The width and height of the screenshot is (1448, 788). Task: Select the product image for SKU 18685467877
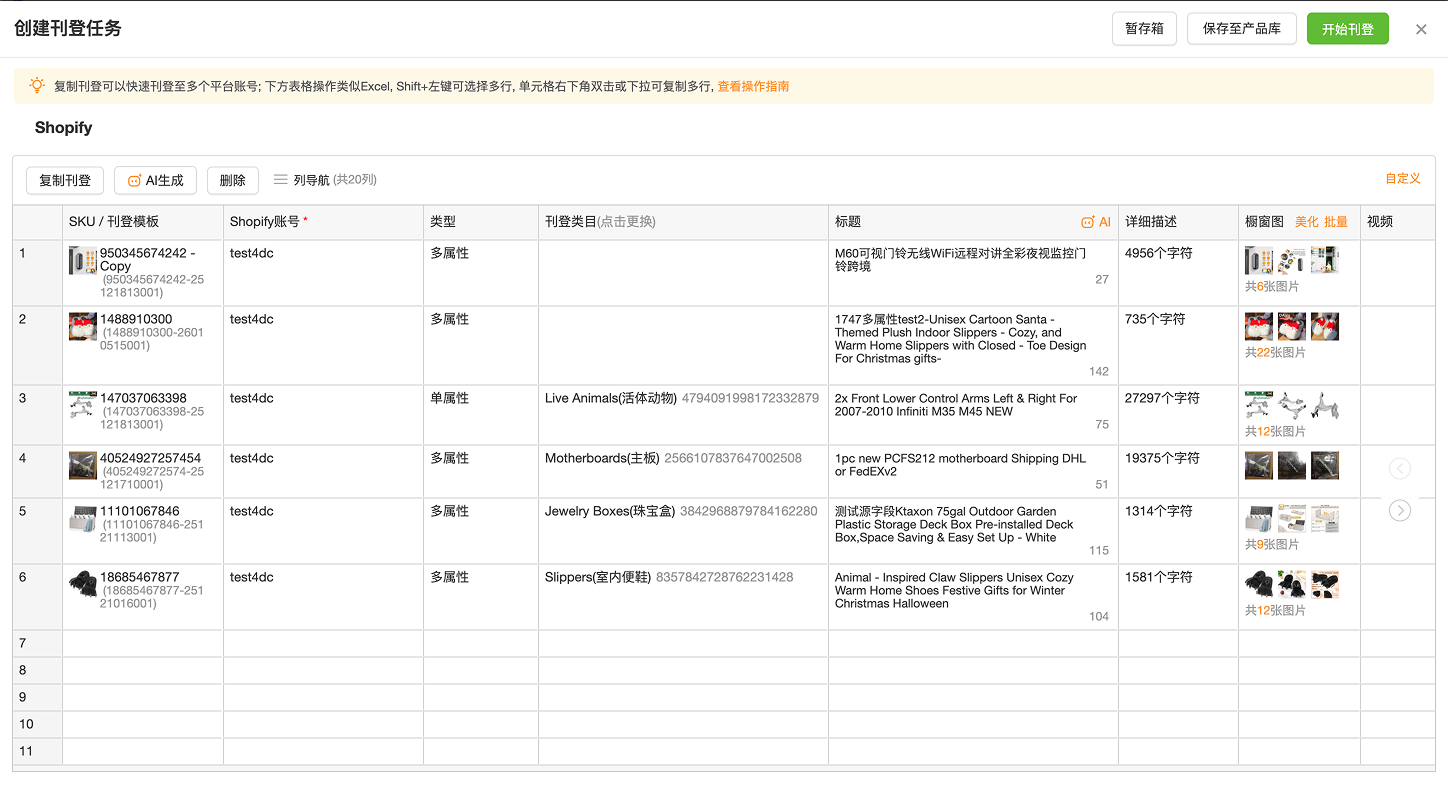tap(83, 584)
